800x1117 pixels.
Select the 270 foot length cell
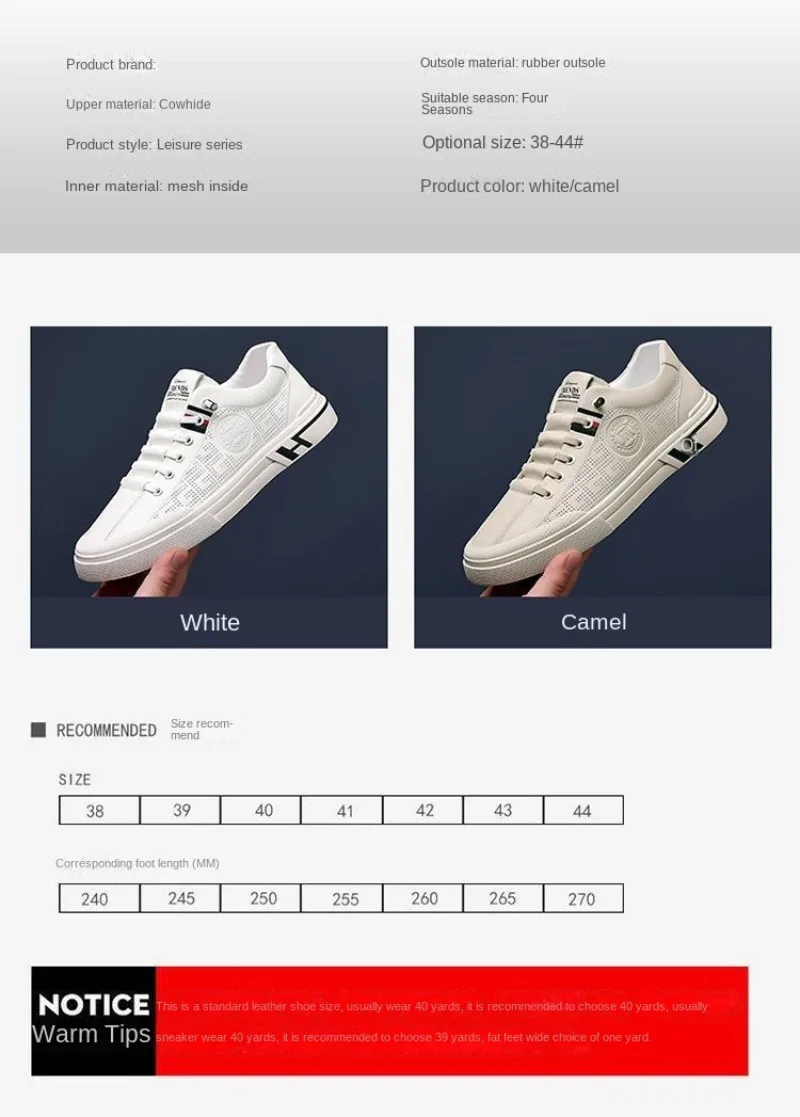(583, 898)
